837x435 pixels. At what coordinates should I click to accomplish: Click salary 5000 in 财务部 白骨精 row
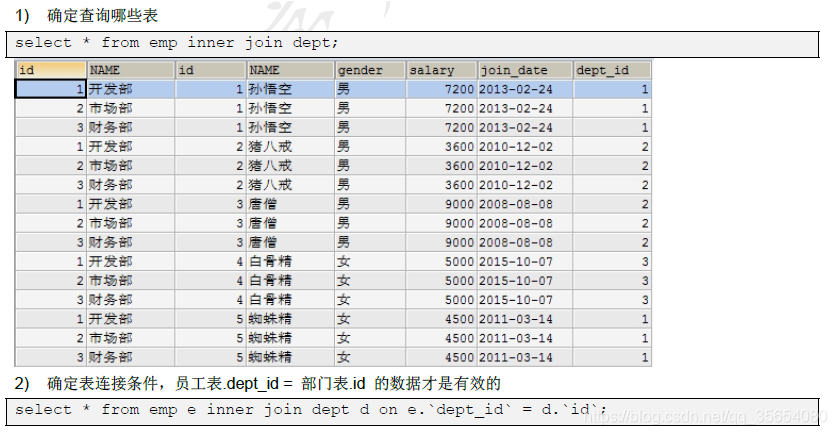pyautogui.click(x=459, y=300)
